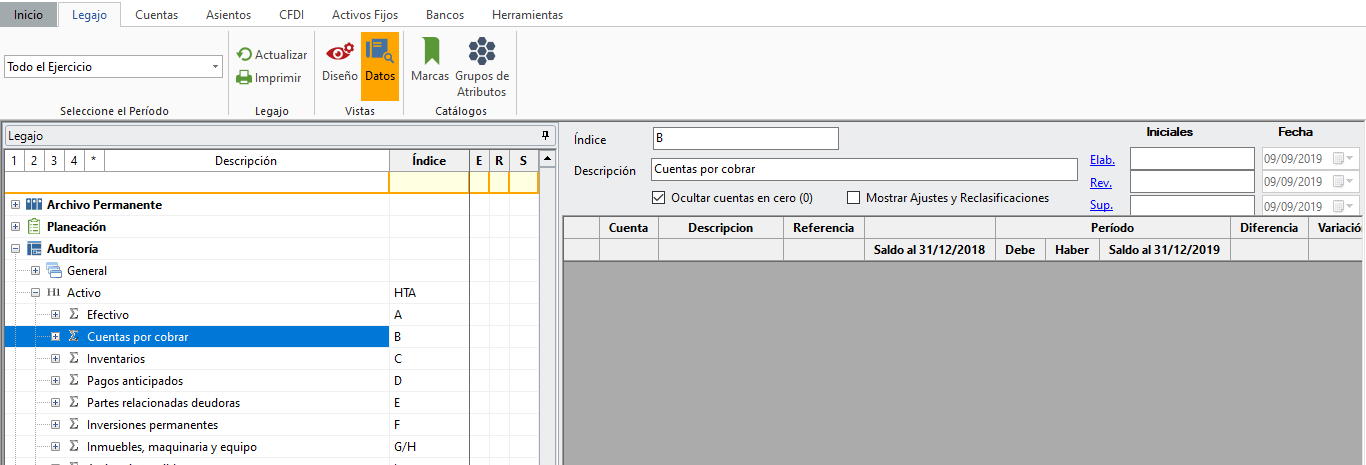
Task: Select Inventarios in the tree
Action: pyautogui.click(x=116, y=359)
